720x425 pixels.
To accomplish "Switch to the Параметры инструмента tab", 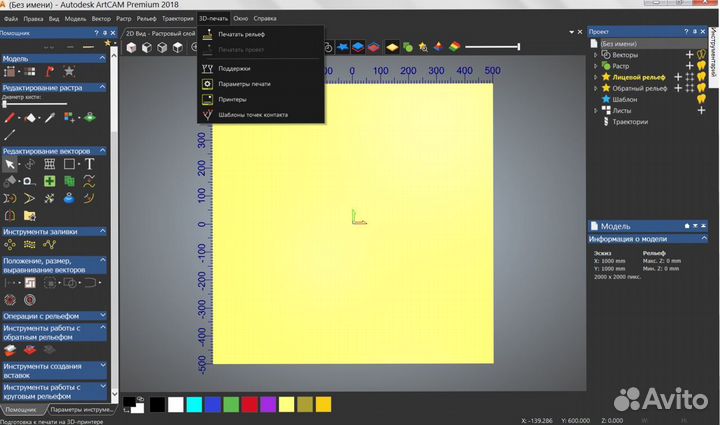I will click(81, 409).
